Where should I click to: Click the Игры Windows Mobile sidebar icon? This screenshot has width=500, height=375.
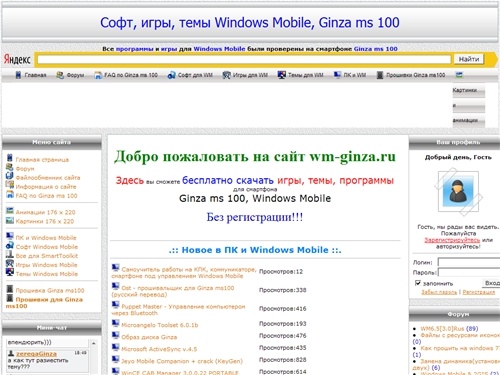(10, 263)
